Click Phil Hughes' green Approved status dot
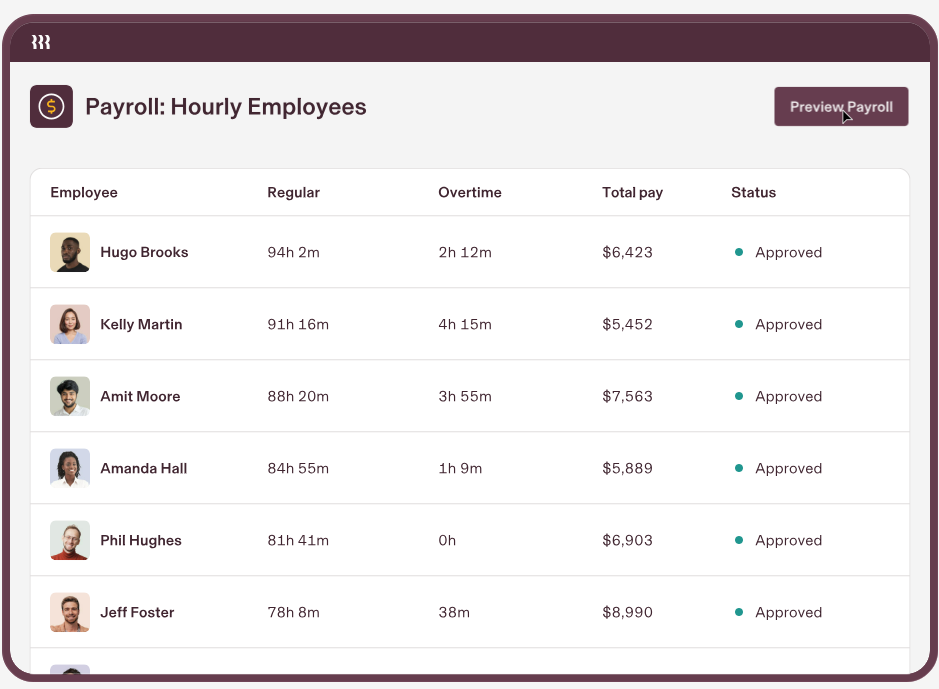 [x=739, y=540]
